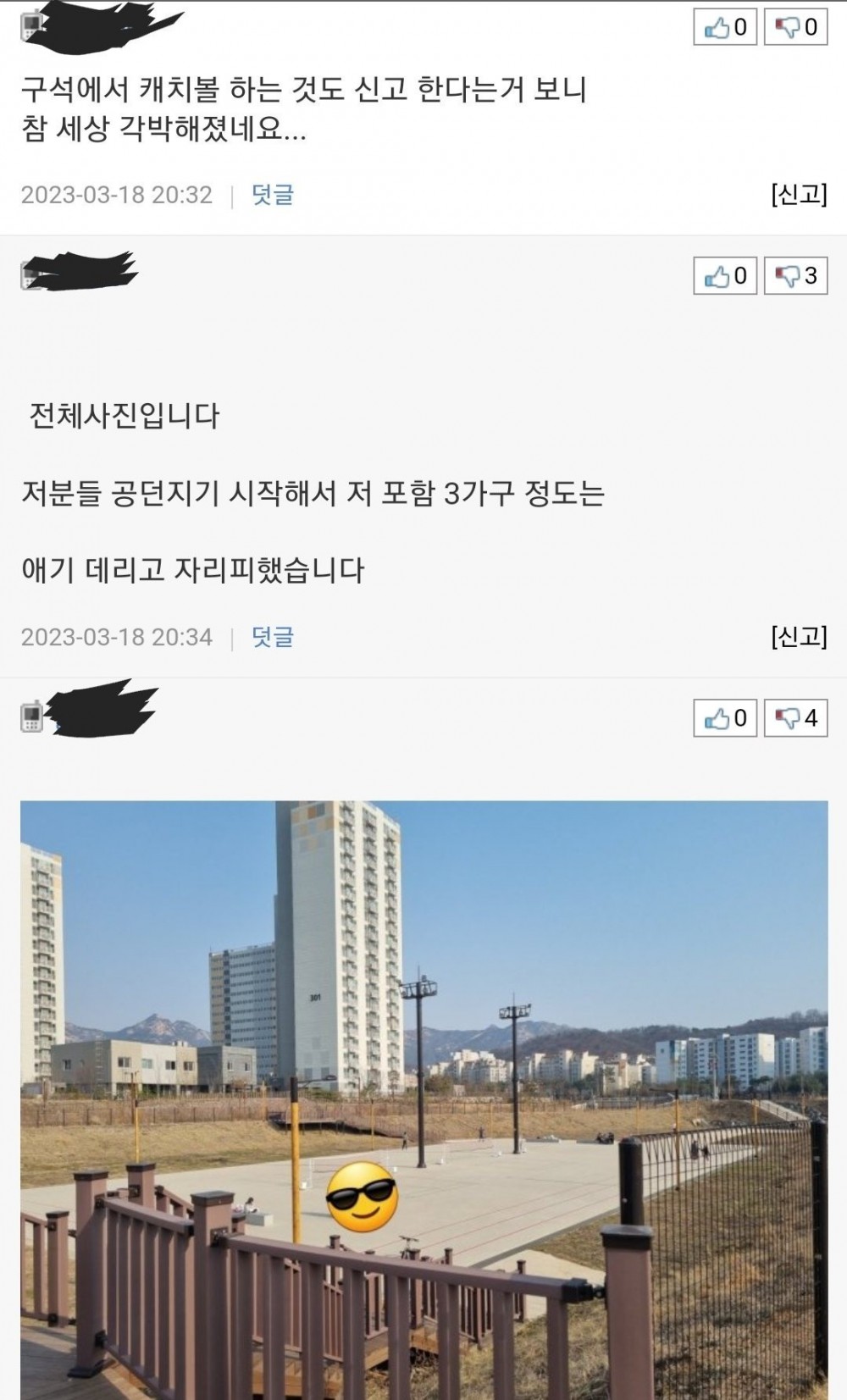
Task: Click the comment text 전체사진입니다
Action: (125, 416)
